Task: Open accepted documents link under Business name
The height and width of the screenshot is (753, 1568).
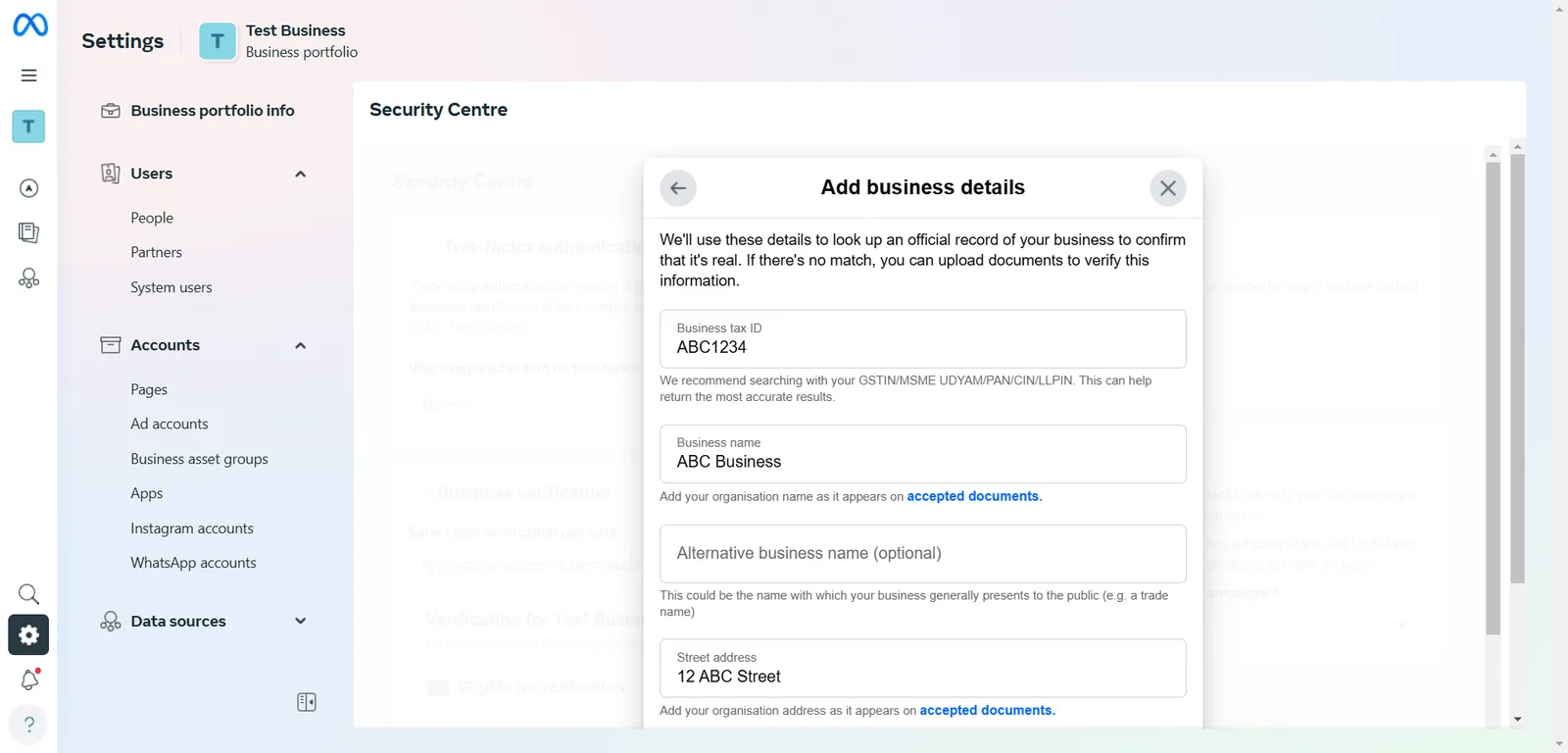Action: [974, 496]
